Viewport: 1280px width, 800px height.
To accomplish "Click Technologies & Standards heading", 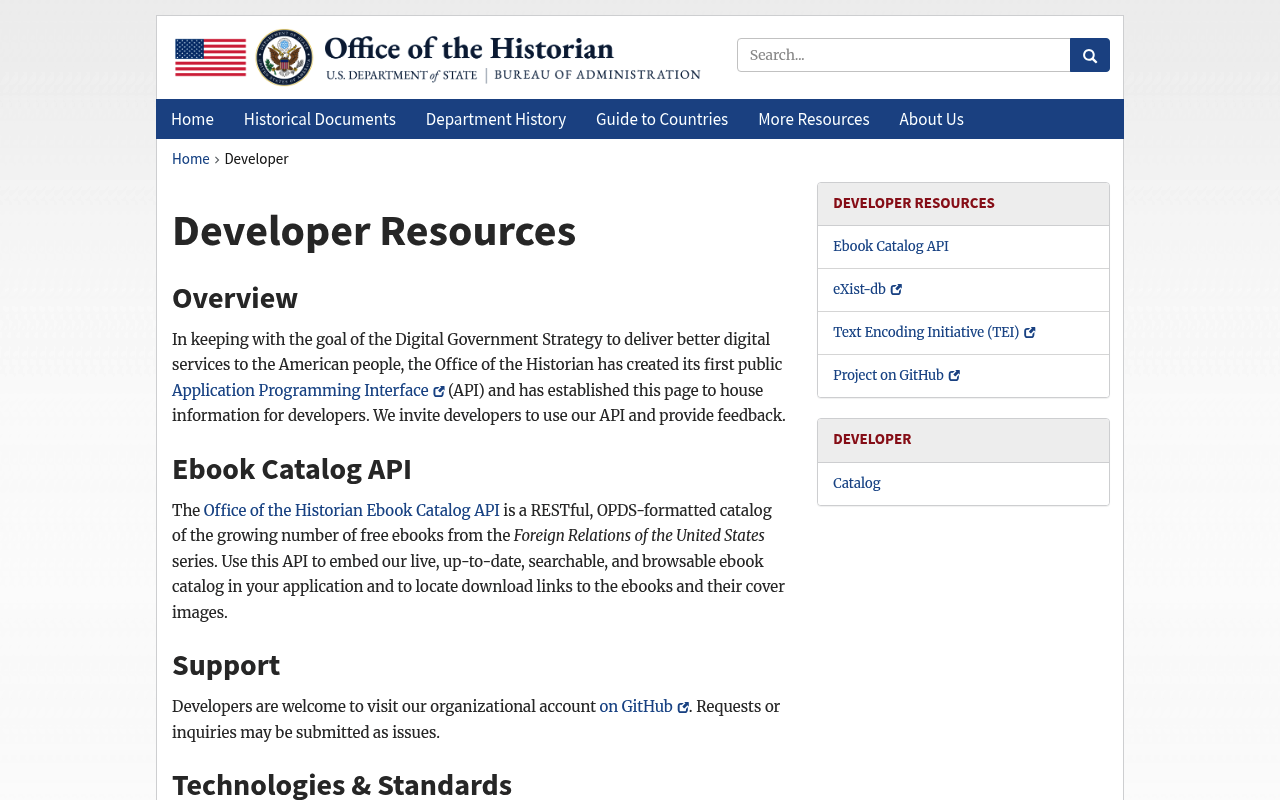I will [342, 785].
